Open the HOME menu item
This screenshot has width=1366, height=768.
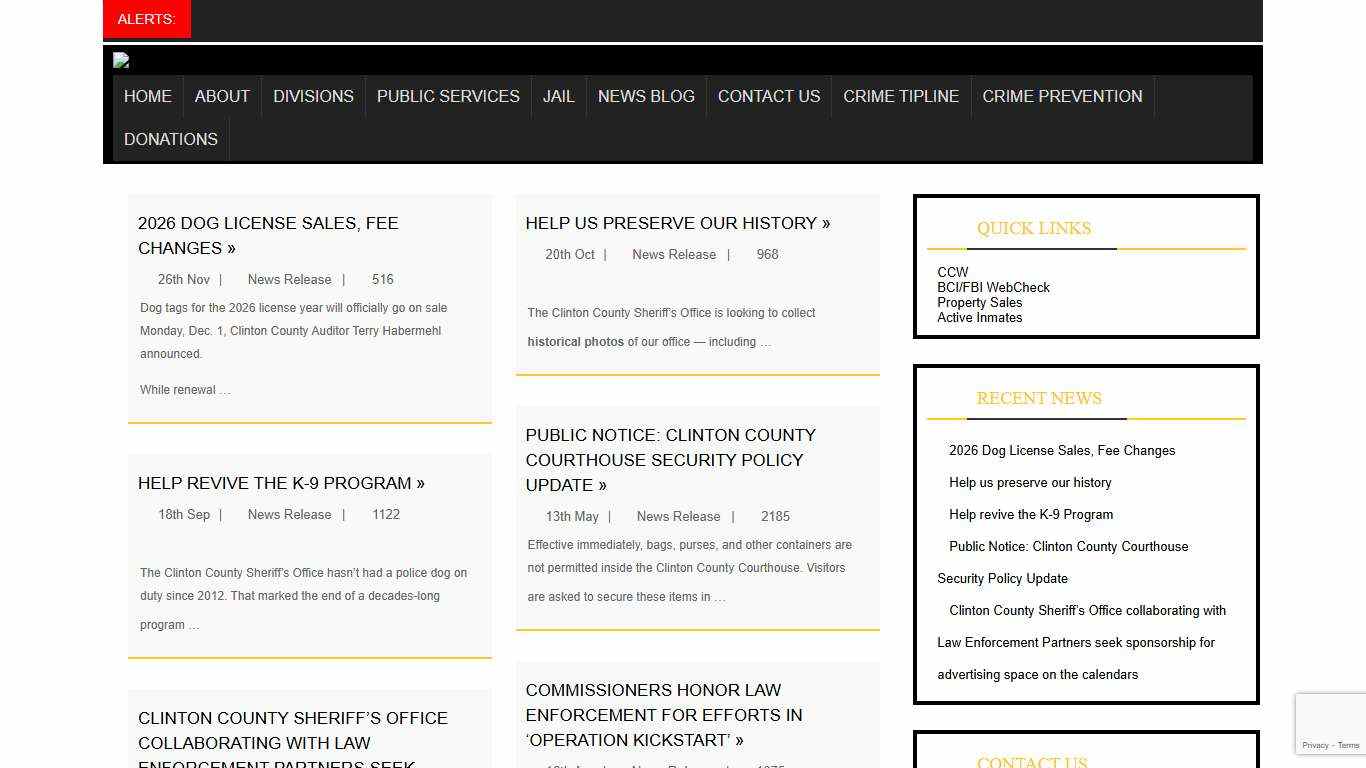click(x=147, y=96)
